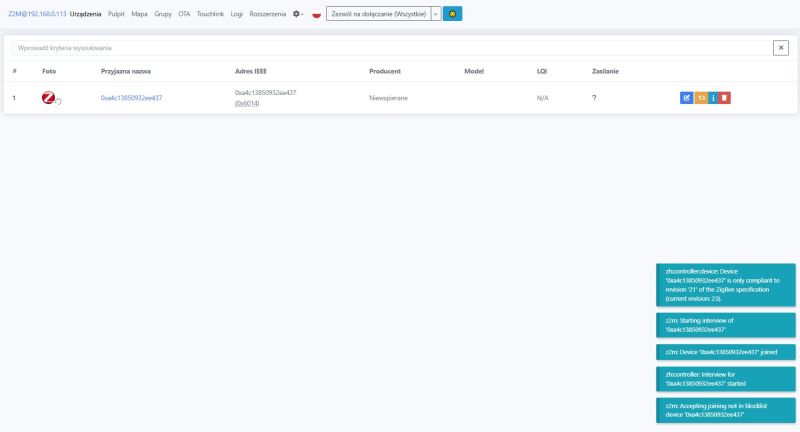Go to the Mapa network map
Viewport: 800px width, 432px height.
(139, 14)
